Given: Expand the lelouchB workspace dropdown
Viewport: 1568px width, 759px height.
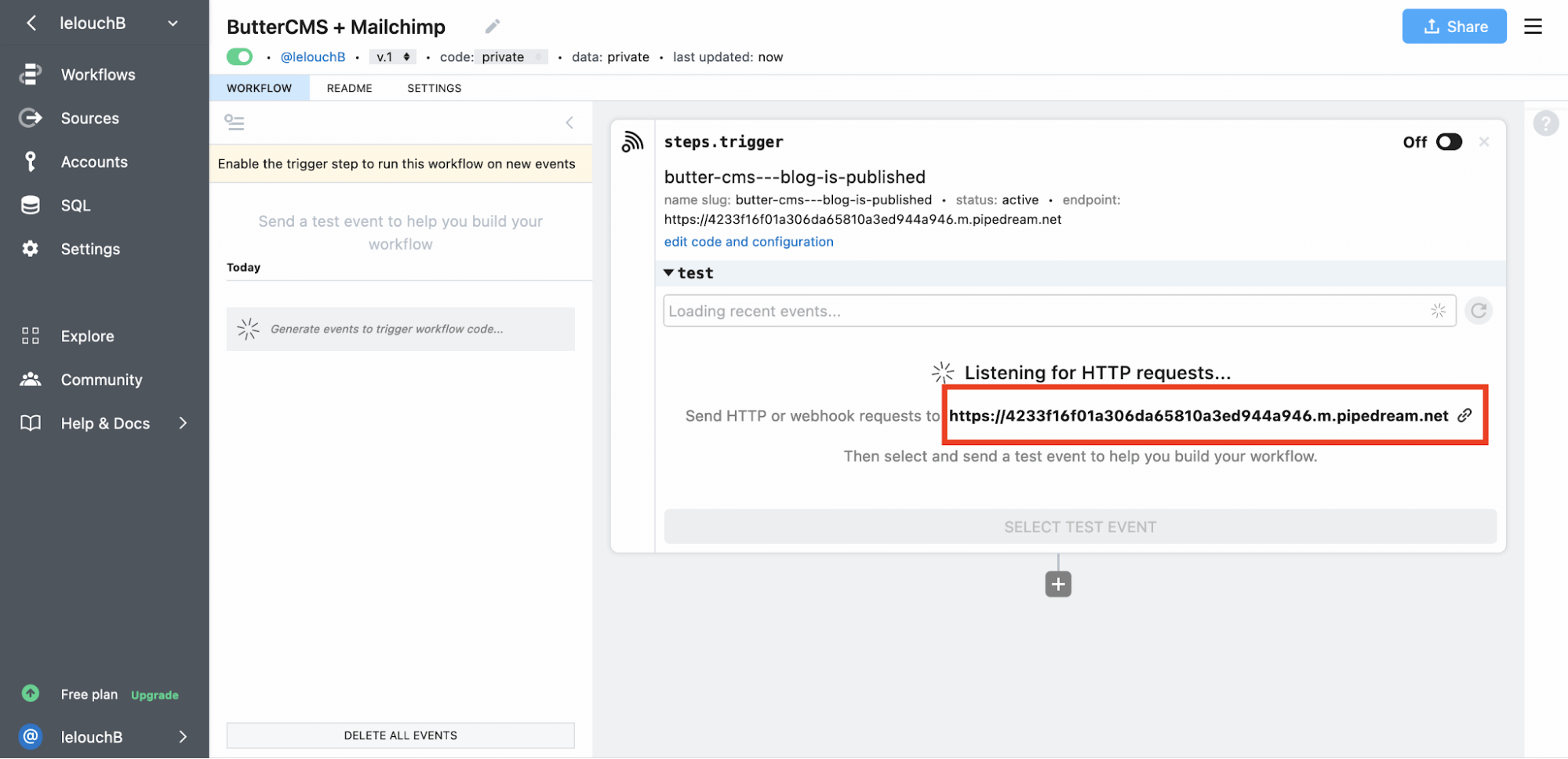Looking at the screenshot, I should [173, 24].
